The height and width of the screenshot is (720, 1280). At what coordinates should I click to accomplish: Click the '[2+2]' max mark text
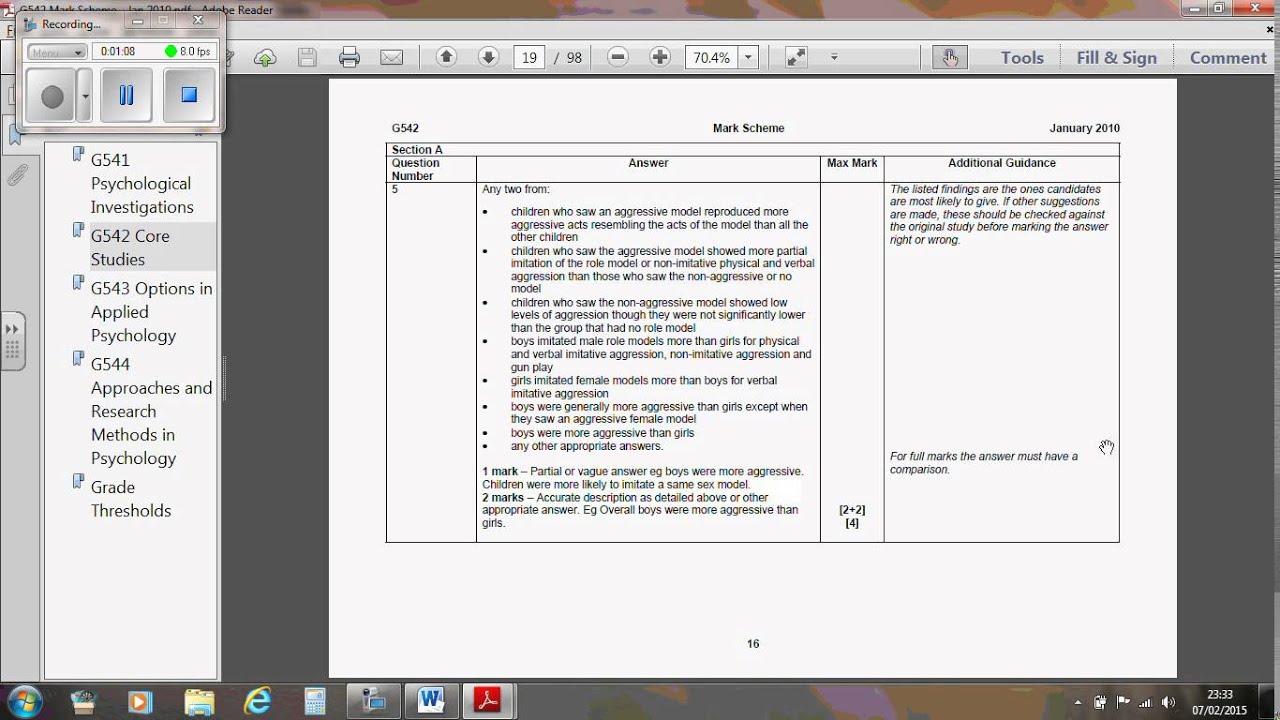(852, 510)
